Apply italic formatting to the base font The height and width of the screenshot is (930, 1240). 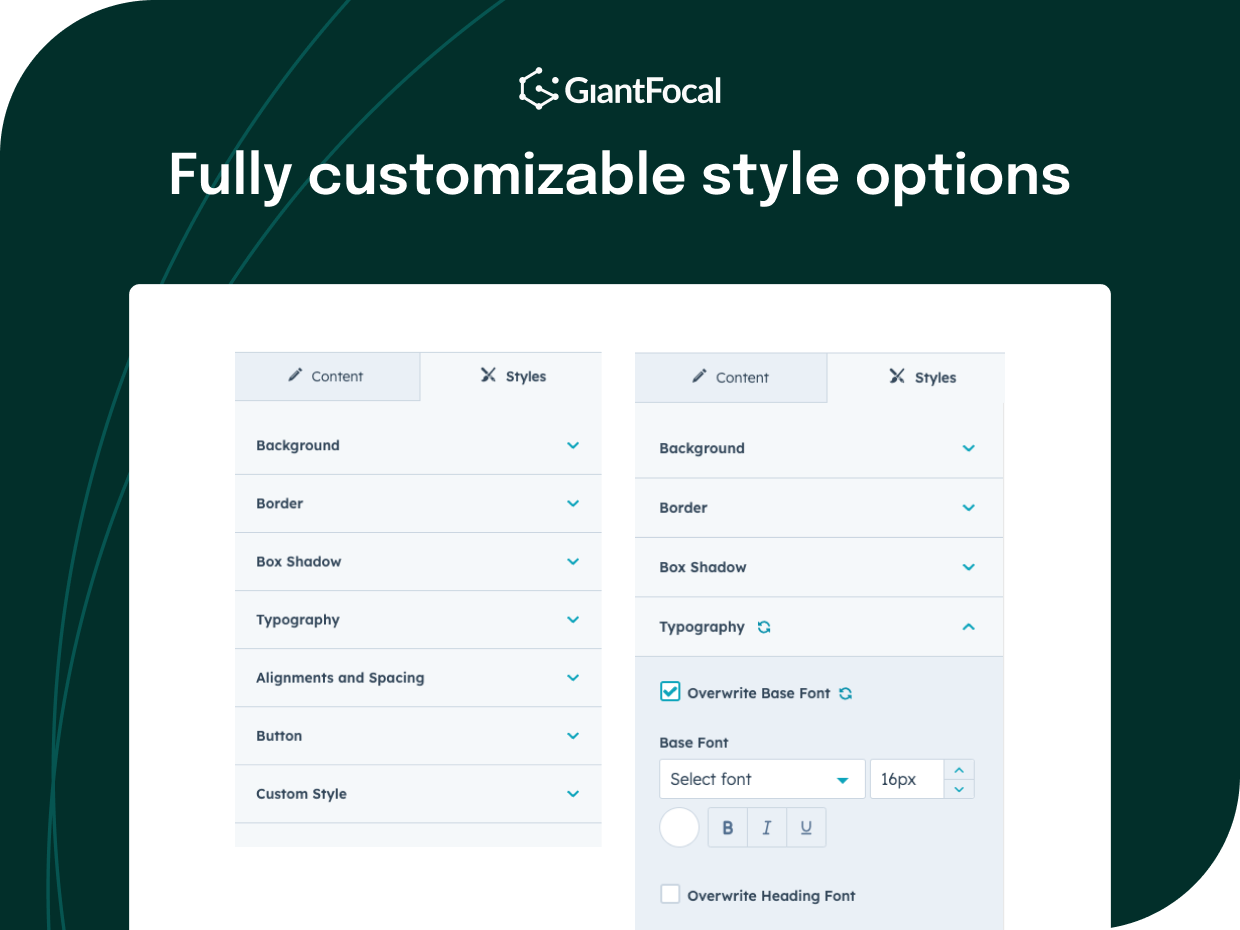766,827
